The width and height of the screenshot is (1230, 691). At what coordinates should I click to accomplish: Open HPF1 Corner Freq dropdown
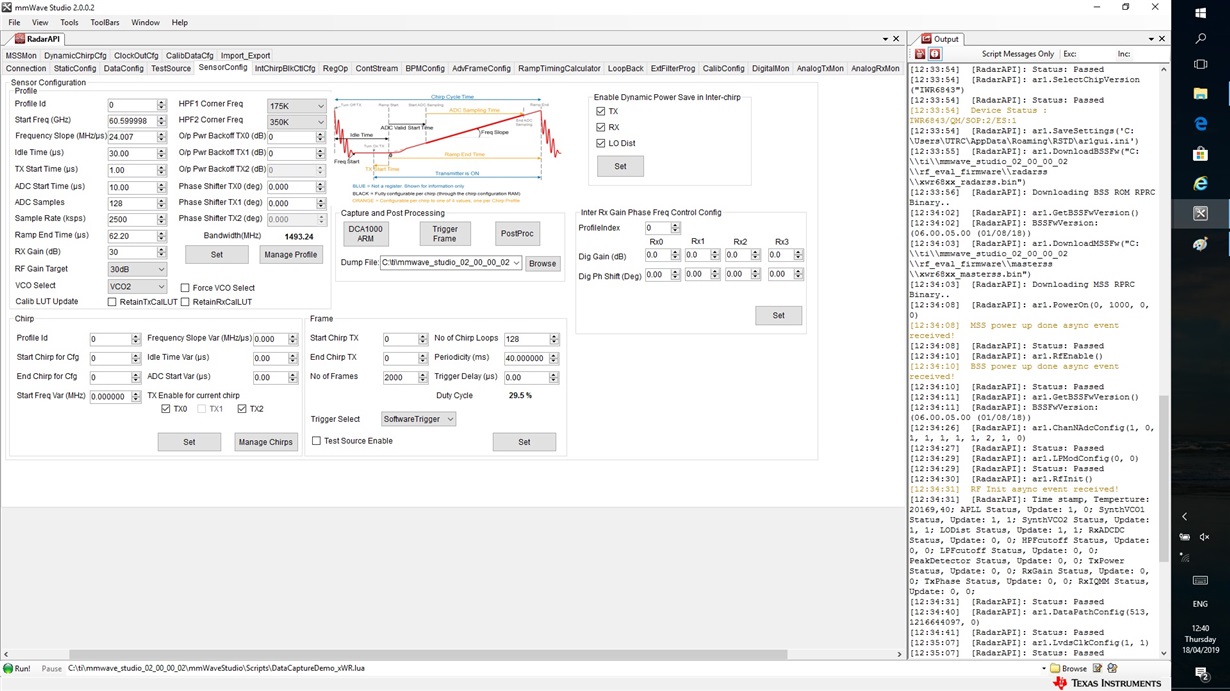297,105
